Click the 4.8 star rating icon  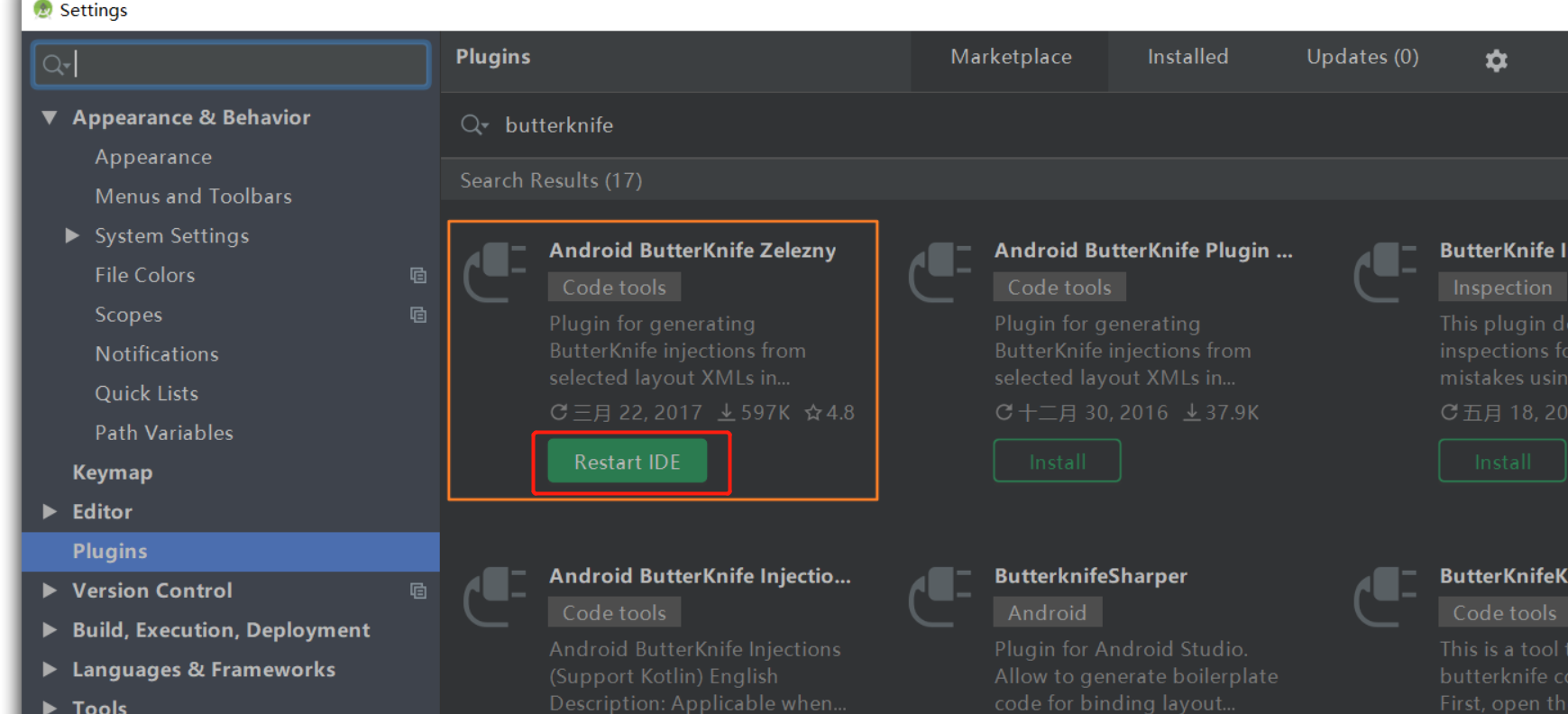(813, 413)
